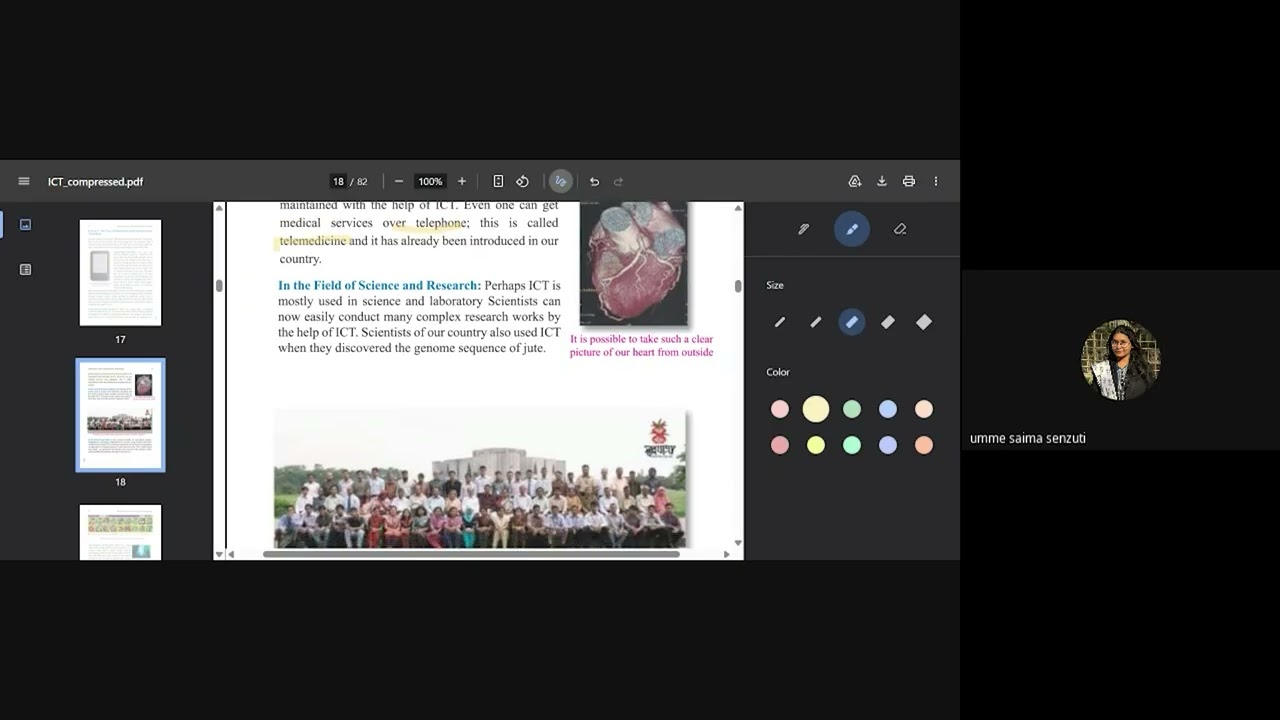1280x720 pixels.
Task: Choose the largest highlighter size
Action: (924, 322)
